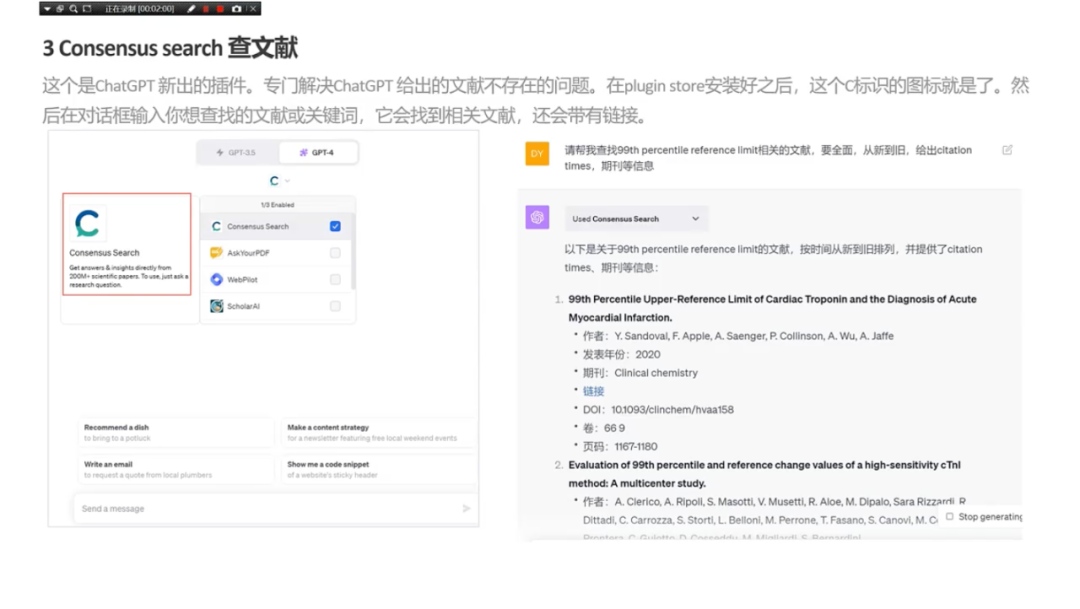Uncheck the Consensus Search plugin checkbox
Viewport: 1080px width, 609px height.
coord(335,226)
